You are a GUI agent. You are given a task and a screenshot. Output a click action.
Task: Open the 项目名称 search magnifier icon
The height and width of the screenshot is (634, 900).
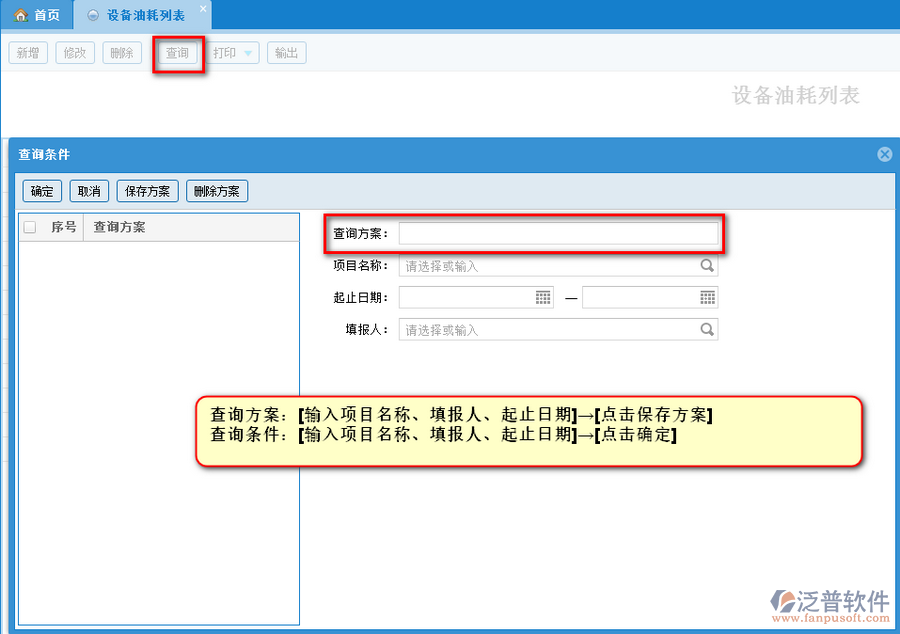(x=707, y=266)
